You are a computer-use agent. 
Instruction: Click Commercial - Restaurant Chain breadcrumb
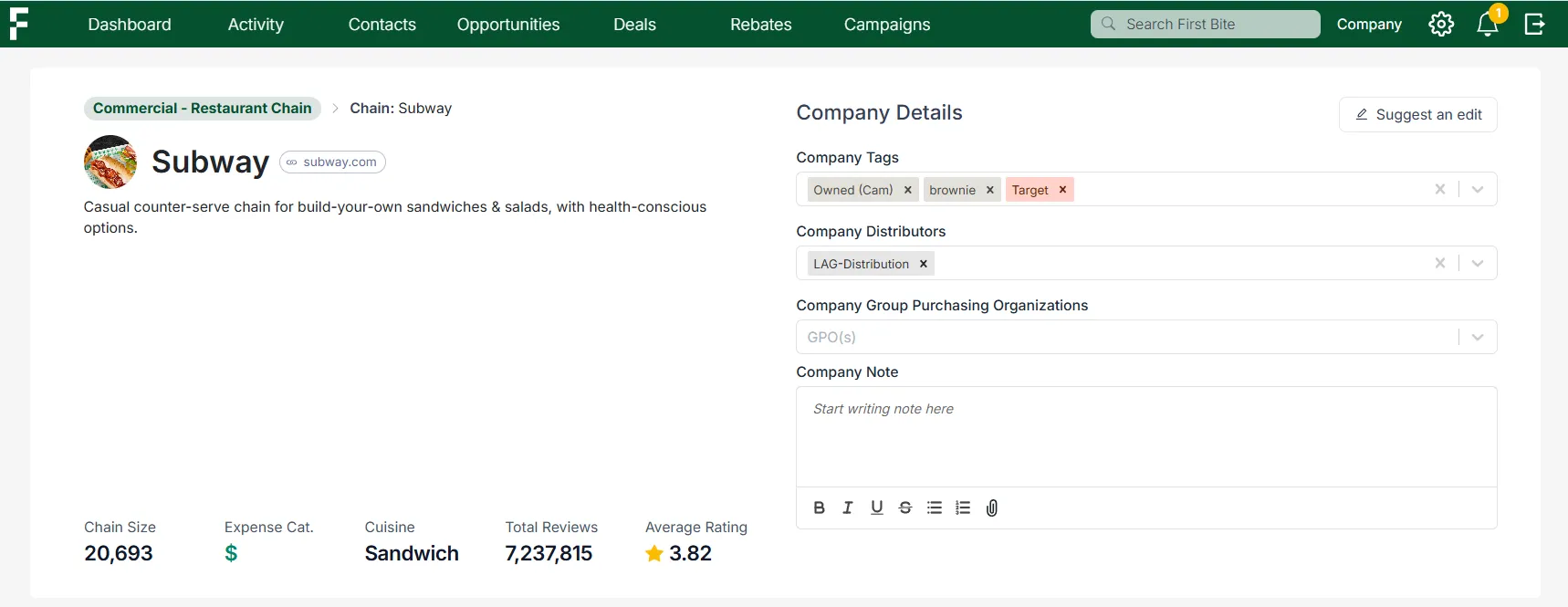[203, 108]
